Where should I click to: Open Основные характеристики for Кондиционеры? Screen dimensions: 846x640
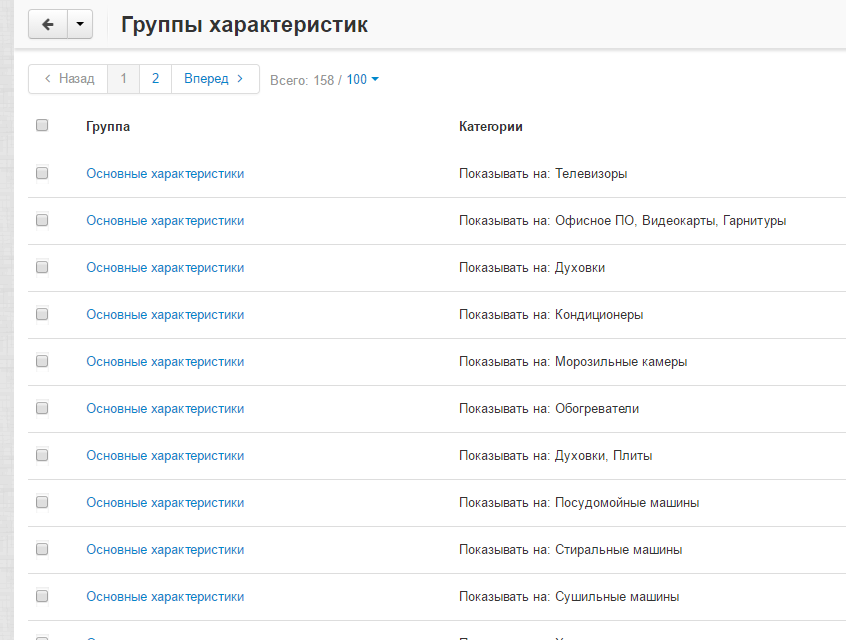click(165, 315)
